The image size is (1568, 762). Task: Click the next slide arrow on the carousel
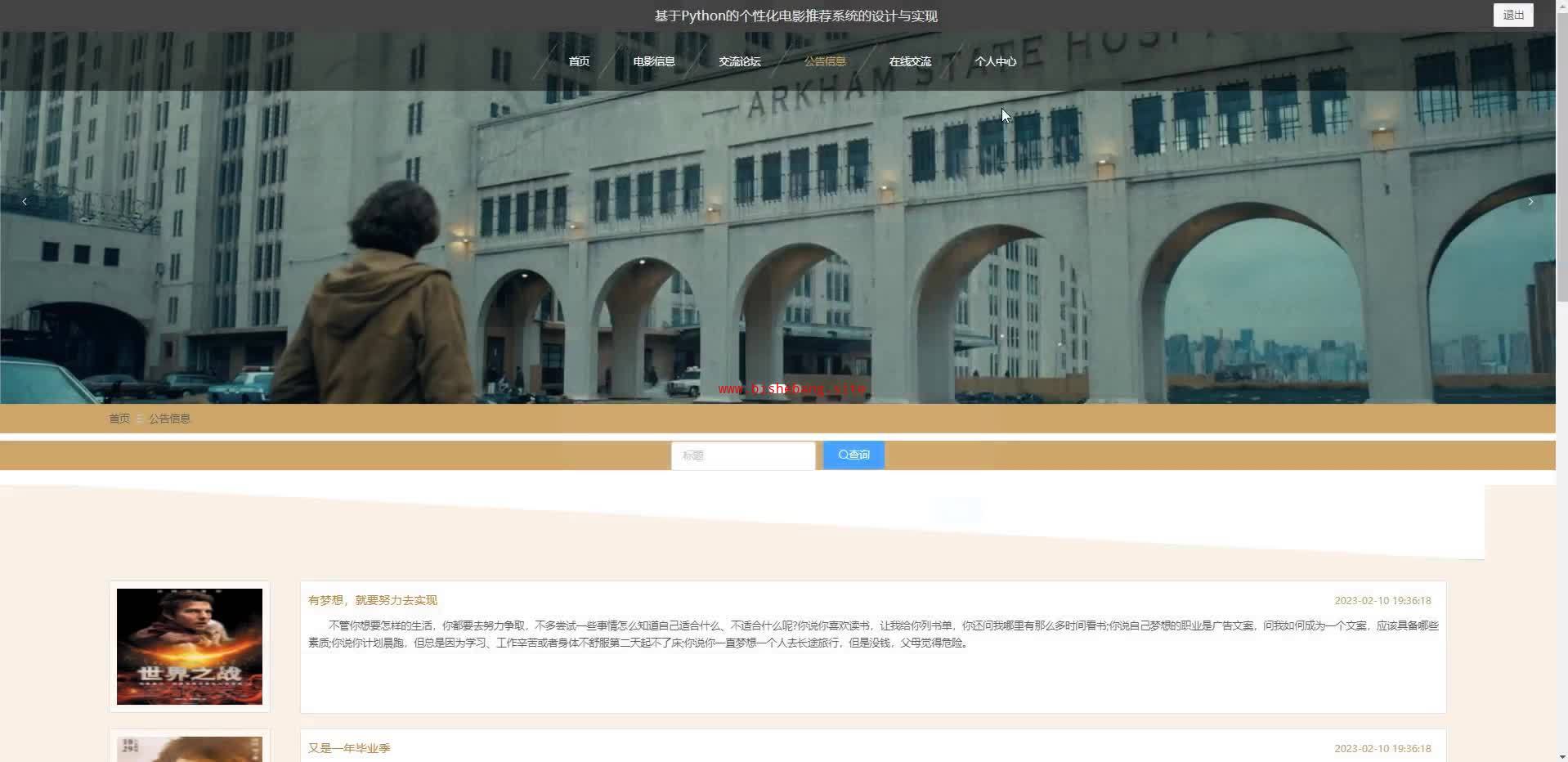(1530, 201)
